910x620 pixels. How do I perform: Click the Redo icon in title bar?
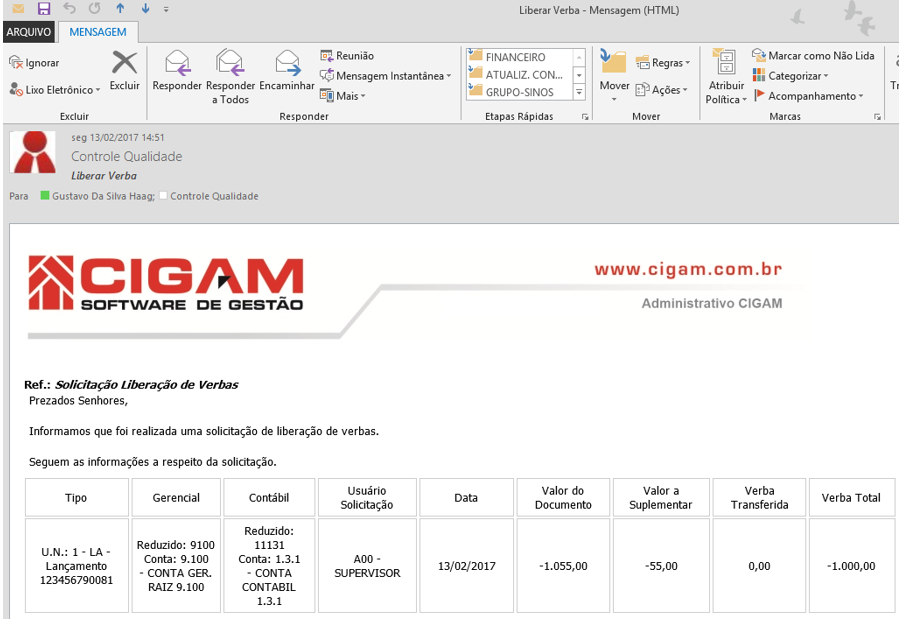95,9
